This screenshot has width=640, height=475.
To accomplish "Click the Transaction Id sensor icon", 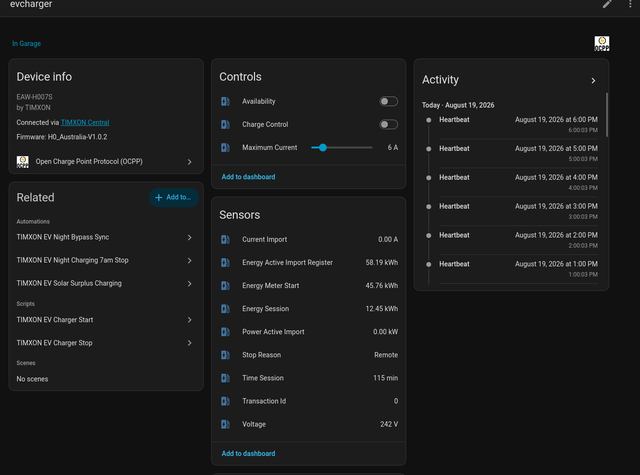I will [x=225, y=401].
